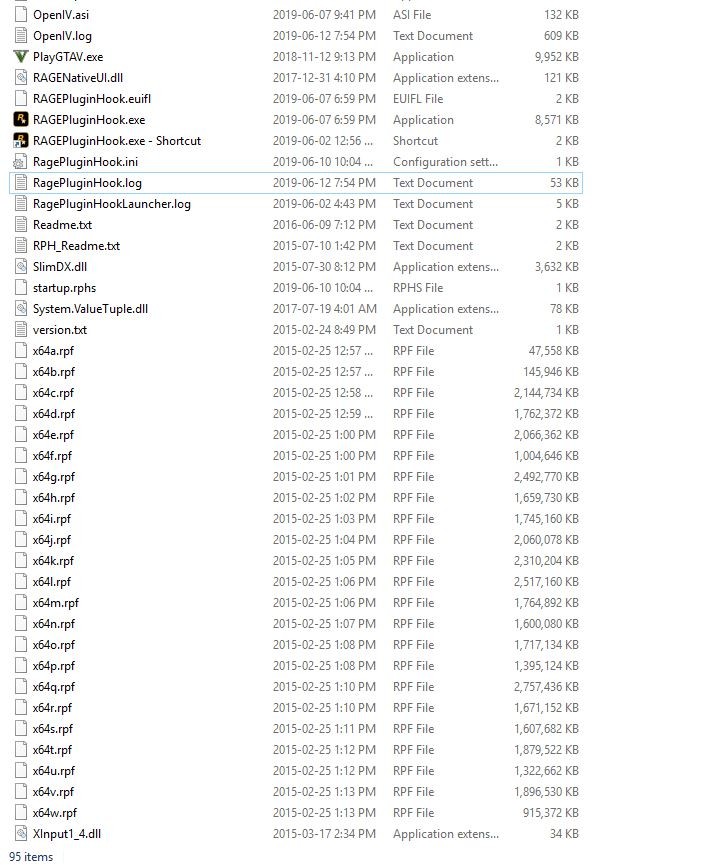Screen dimensions: 715x865
Task: Select the System.ValueTuple.dll file name
Action: point(90,308)
